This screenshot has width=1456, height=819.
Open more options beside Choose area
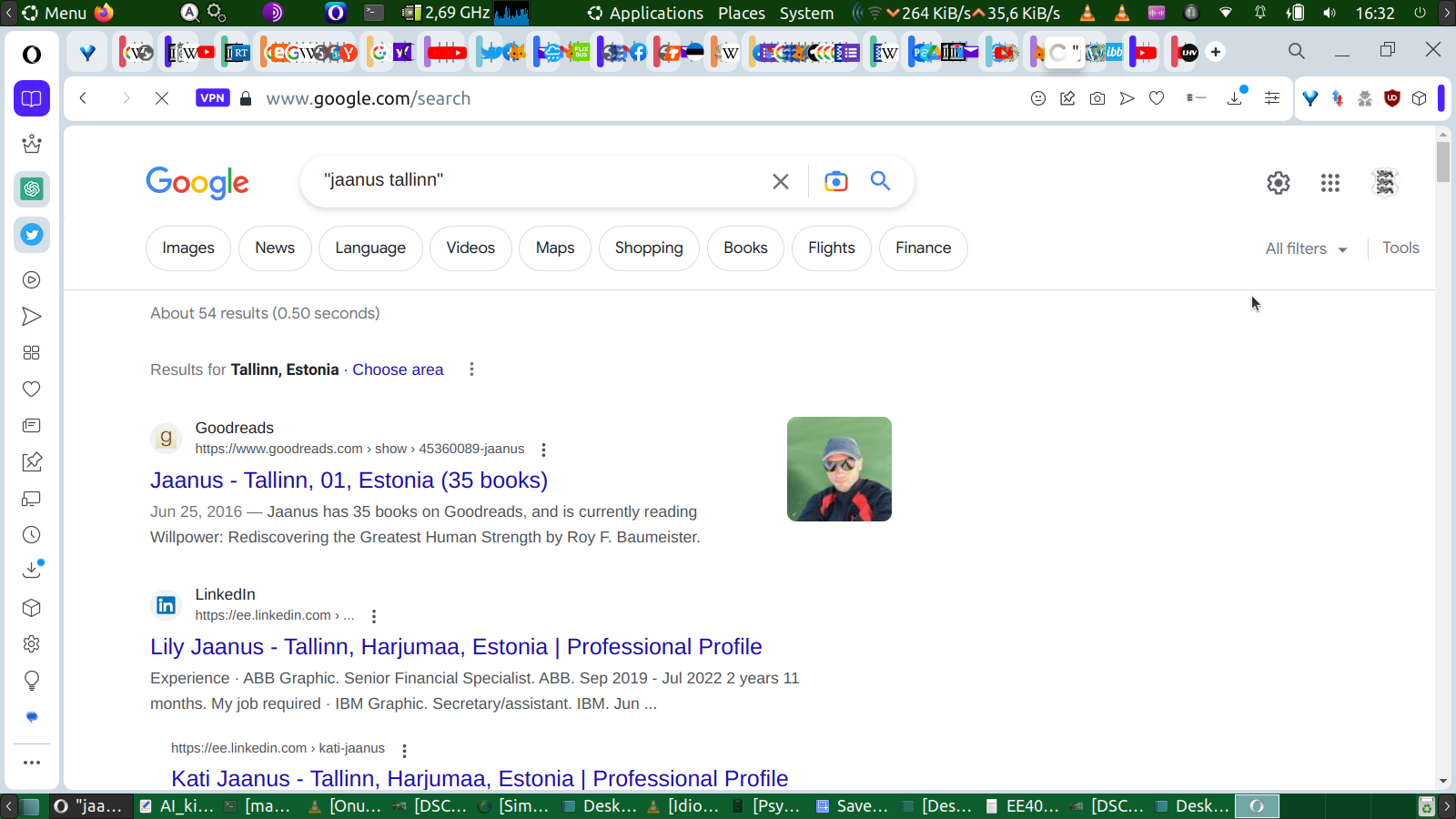[x=471, y=369]
